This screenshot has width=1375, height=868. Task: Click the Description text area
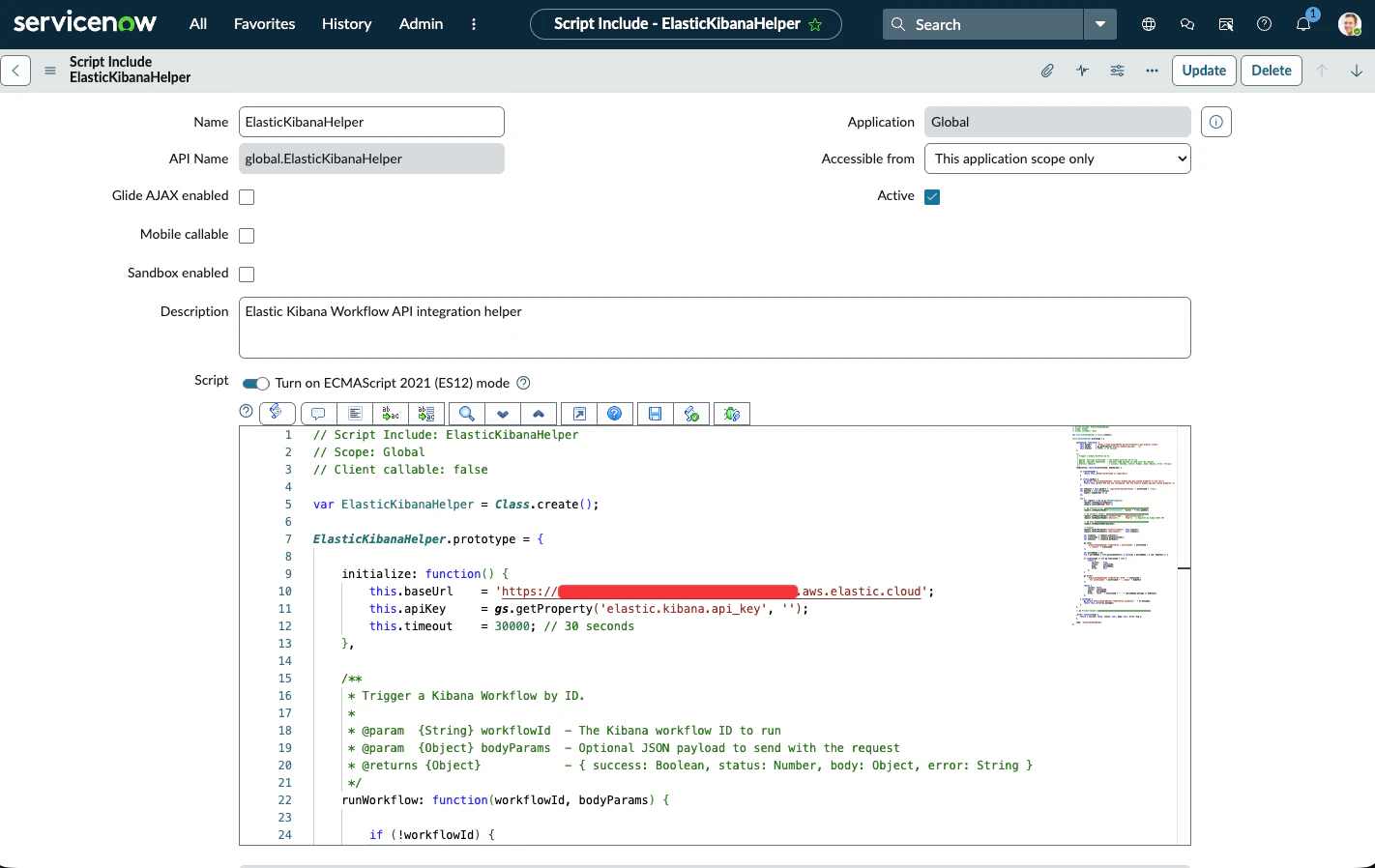[x=715, y=328]
